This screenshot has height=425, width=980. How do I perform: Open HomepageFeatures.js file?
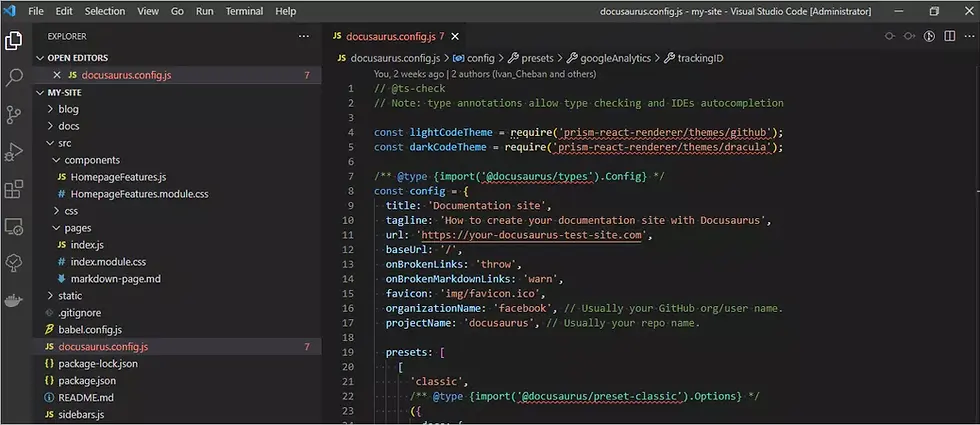(118, 177)
